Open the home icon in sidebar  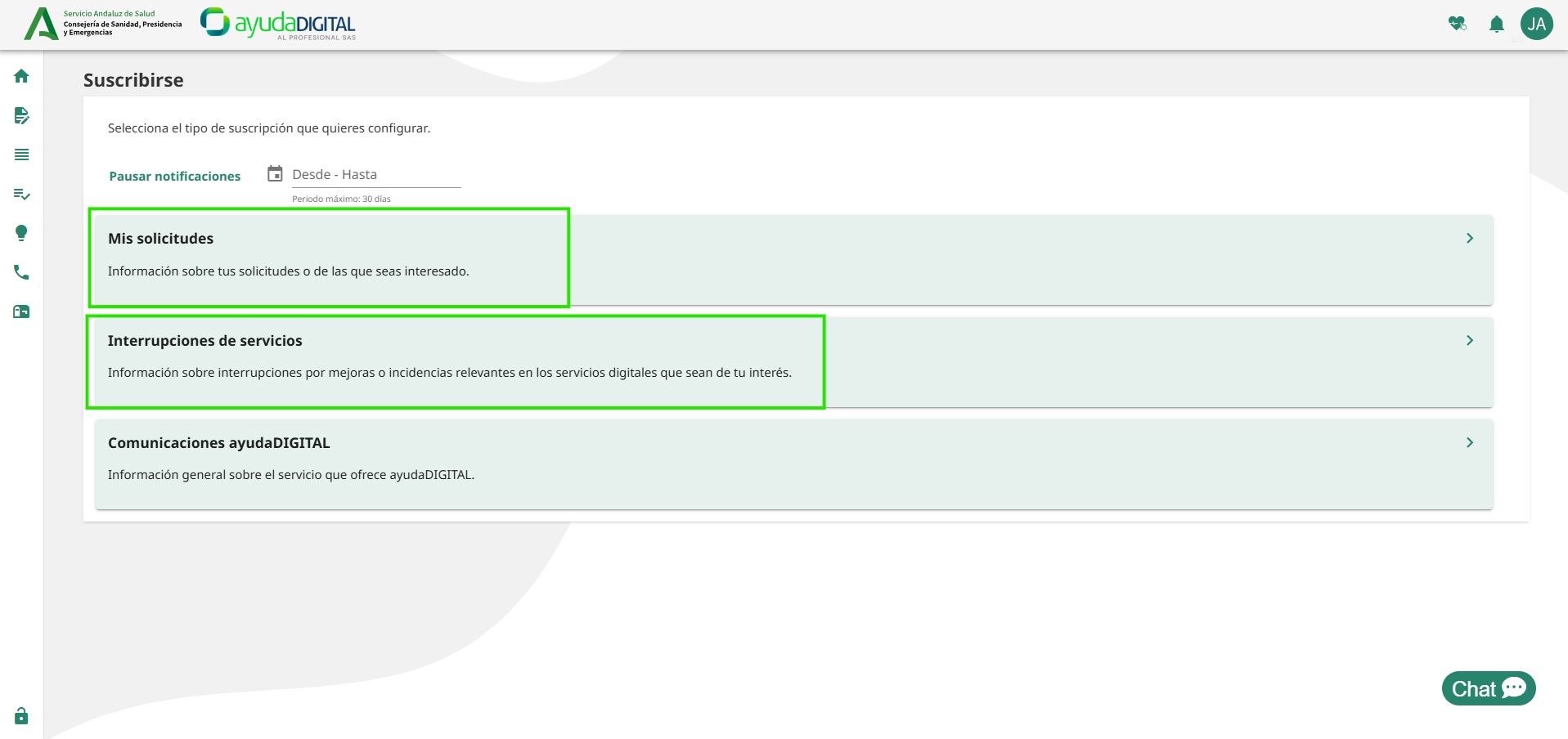(21, 76)
